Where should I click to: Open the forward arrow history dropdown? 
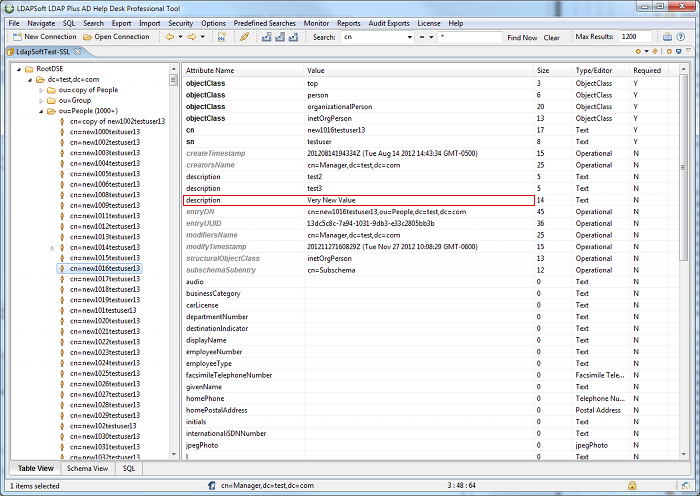(x=202, y=37)
